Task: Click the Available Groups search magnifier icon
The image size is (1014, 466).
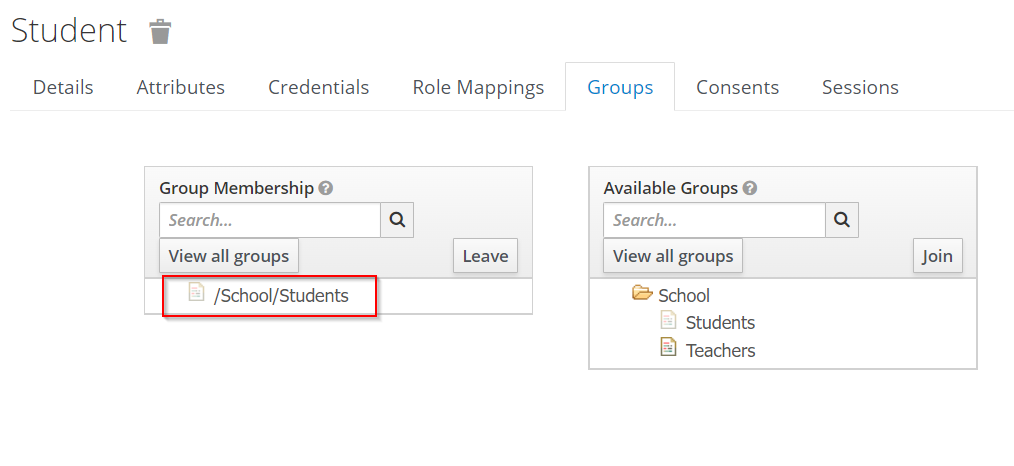Action: tap(841, 220)
